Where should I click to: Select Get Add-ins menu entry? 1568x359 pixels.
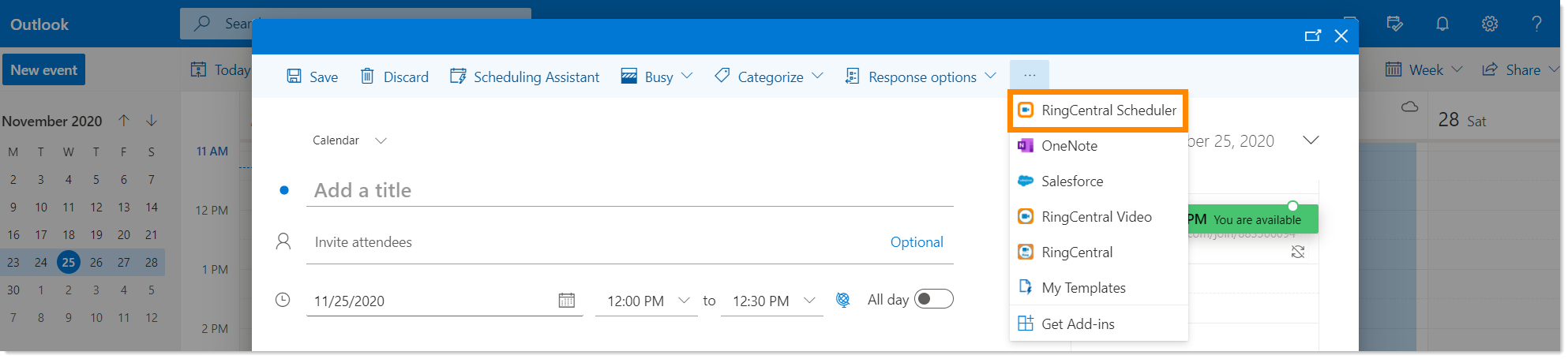click(x=1077, y=323)
